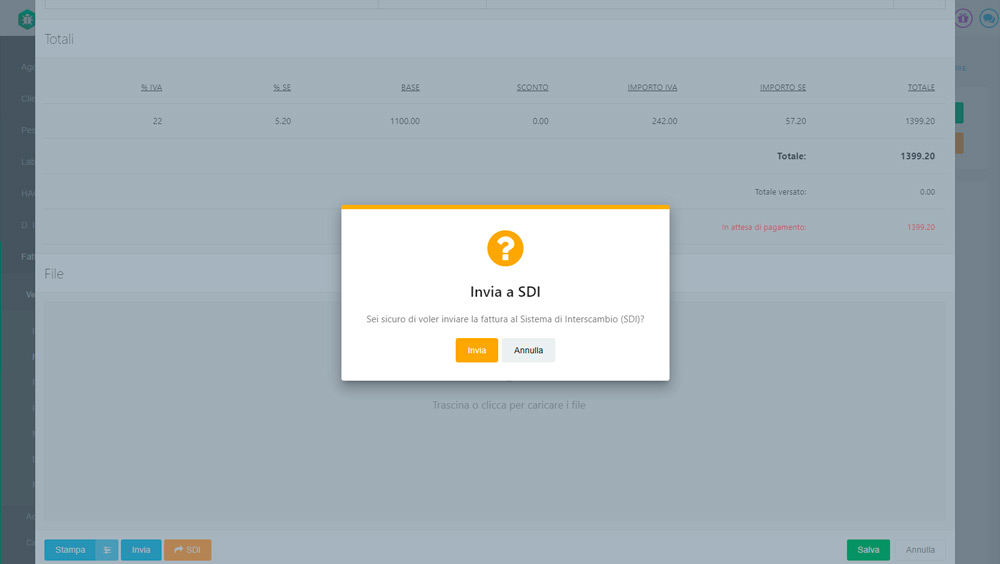This screenshot has width=1000, height=564.
Task: Click the purple icon in top bar
Action: coord(964,18)
